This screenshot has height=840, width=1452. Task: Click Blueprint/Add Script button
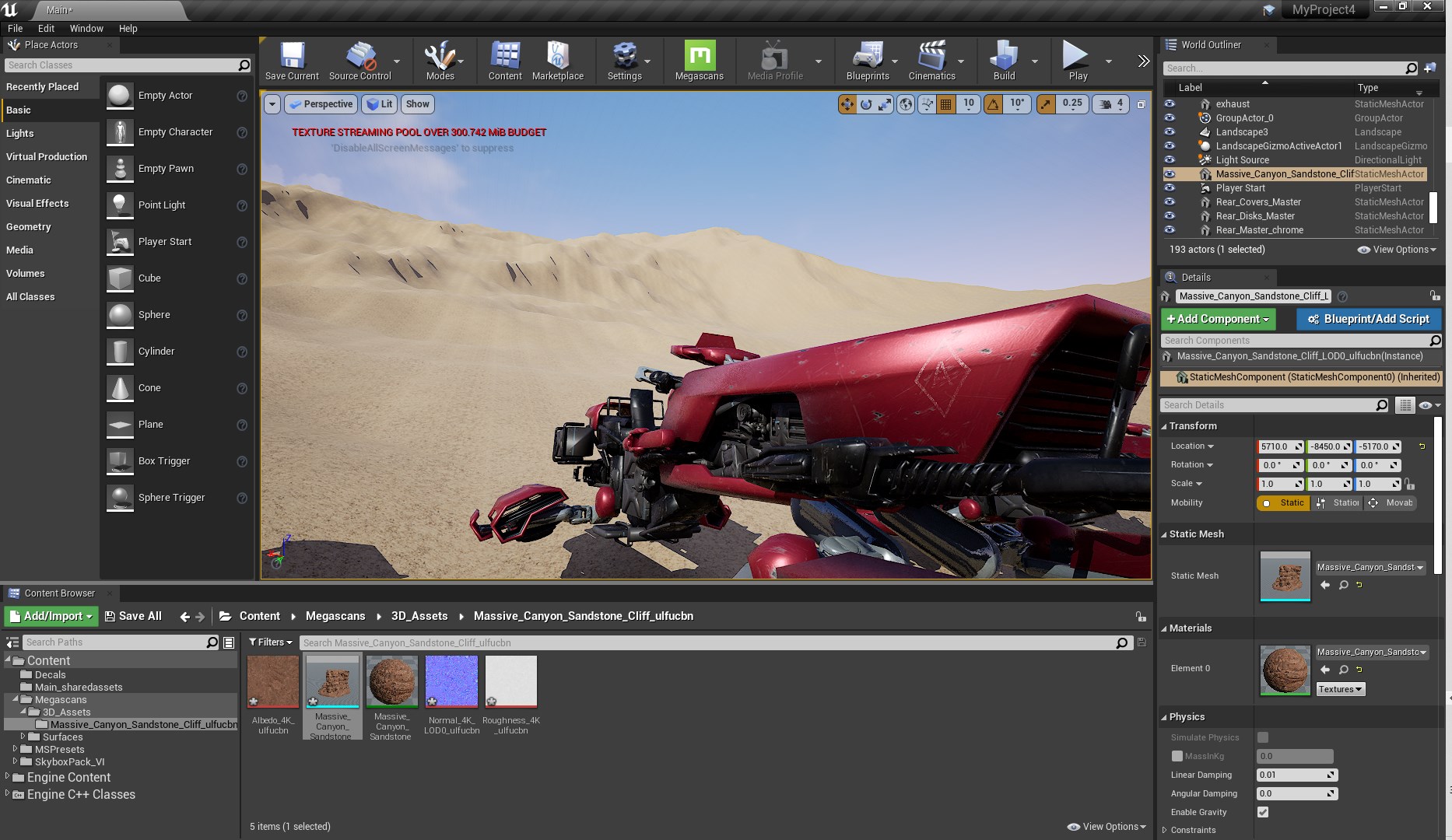pos(1368,319)
